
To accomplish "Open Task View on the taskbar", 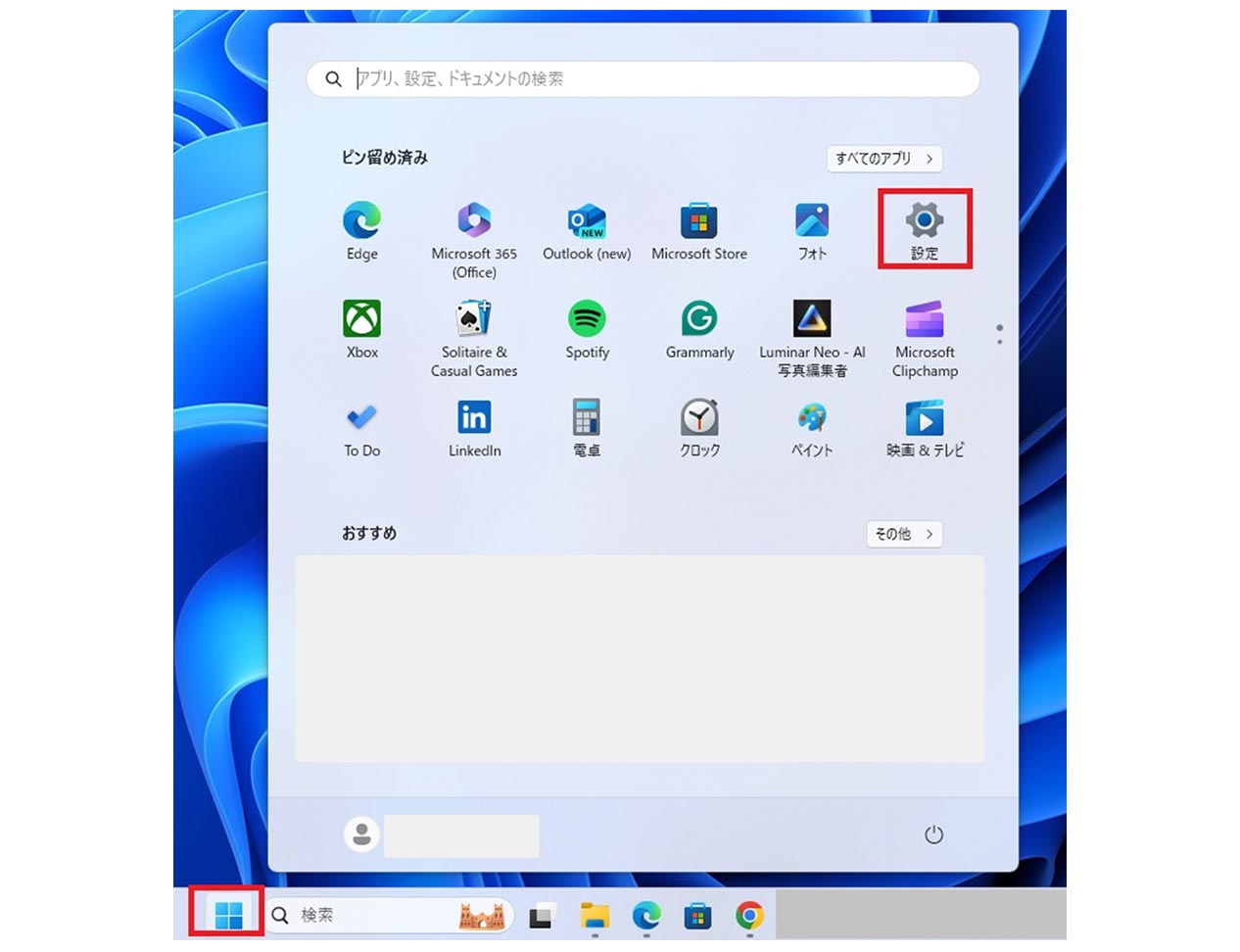I will click(x=543, y=916).
